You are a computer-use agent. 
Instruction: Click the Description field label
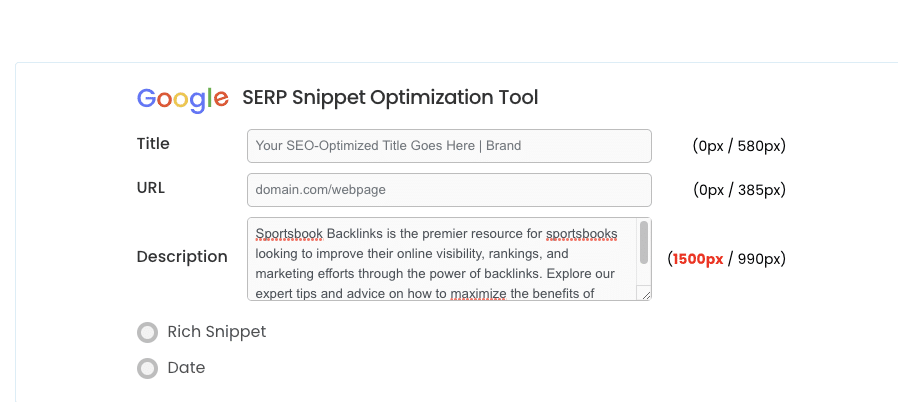182,257
